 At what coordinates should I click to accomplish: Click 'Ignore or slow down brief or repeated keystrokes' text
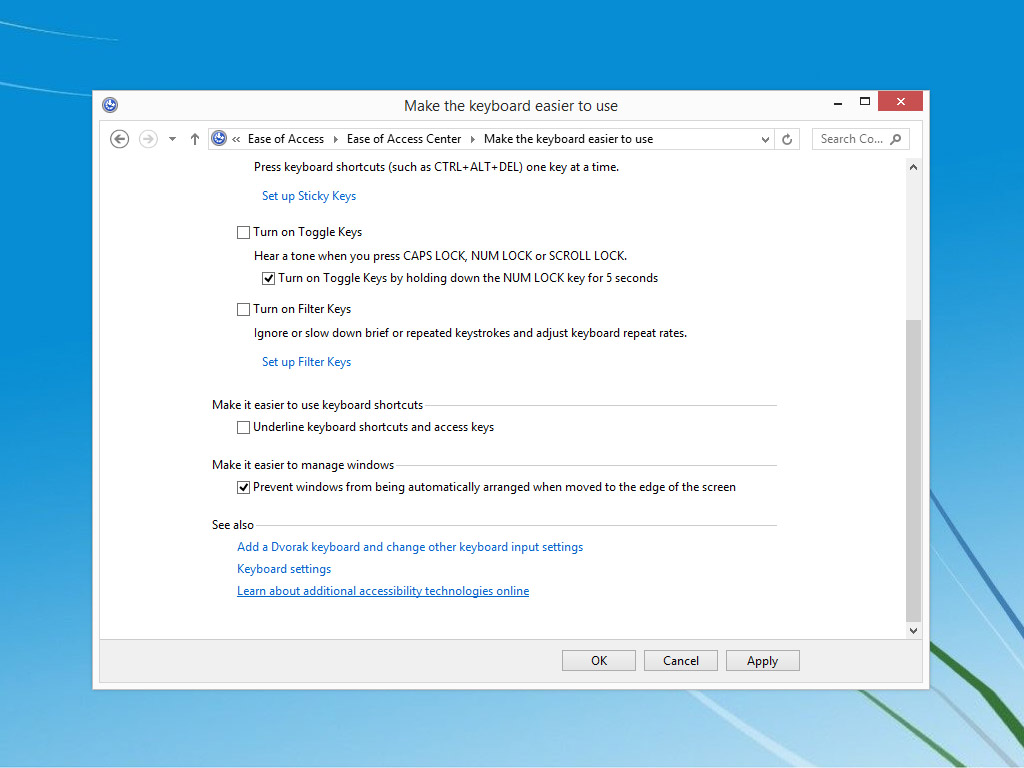pyautogui.click(x=470, y=333)
